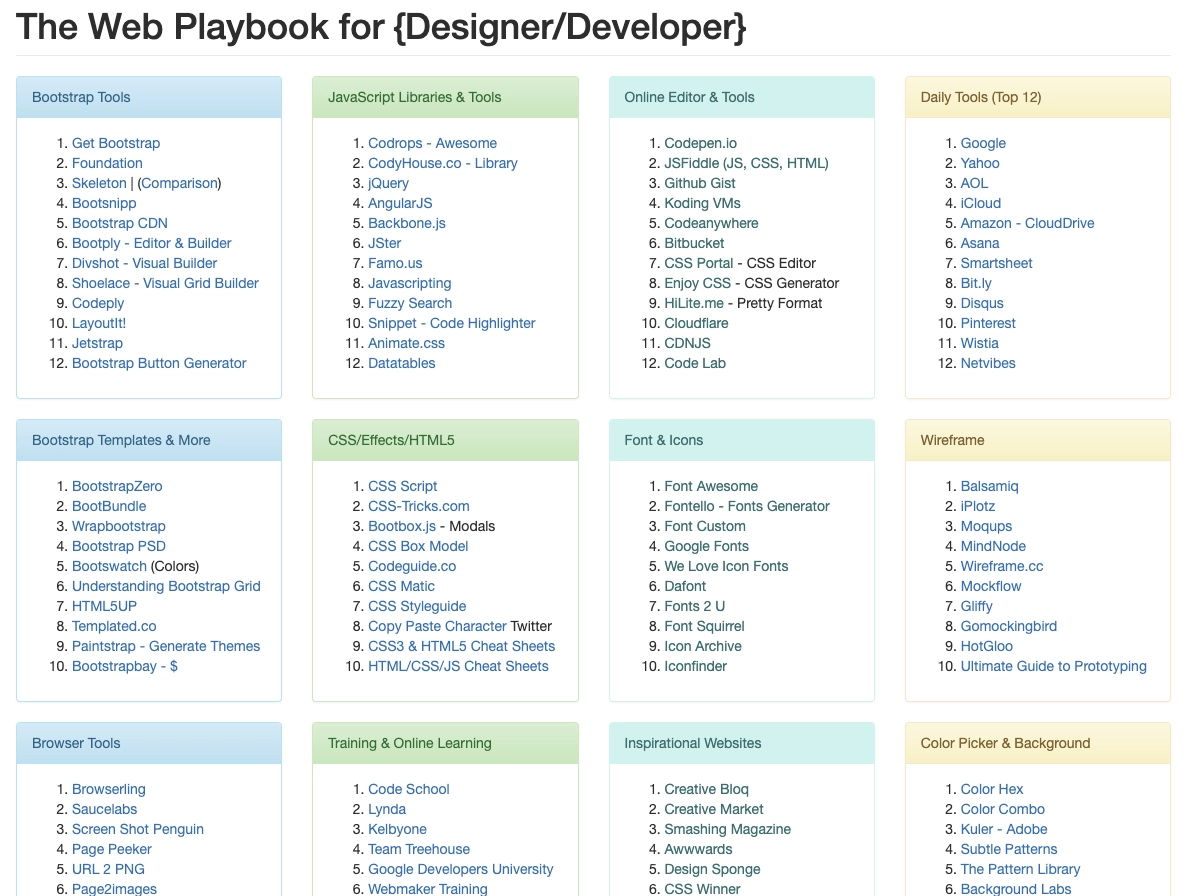
Task: Open the Comparison link beside Skeleton
Action: click(179, 183)
